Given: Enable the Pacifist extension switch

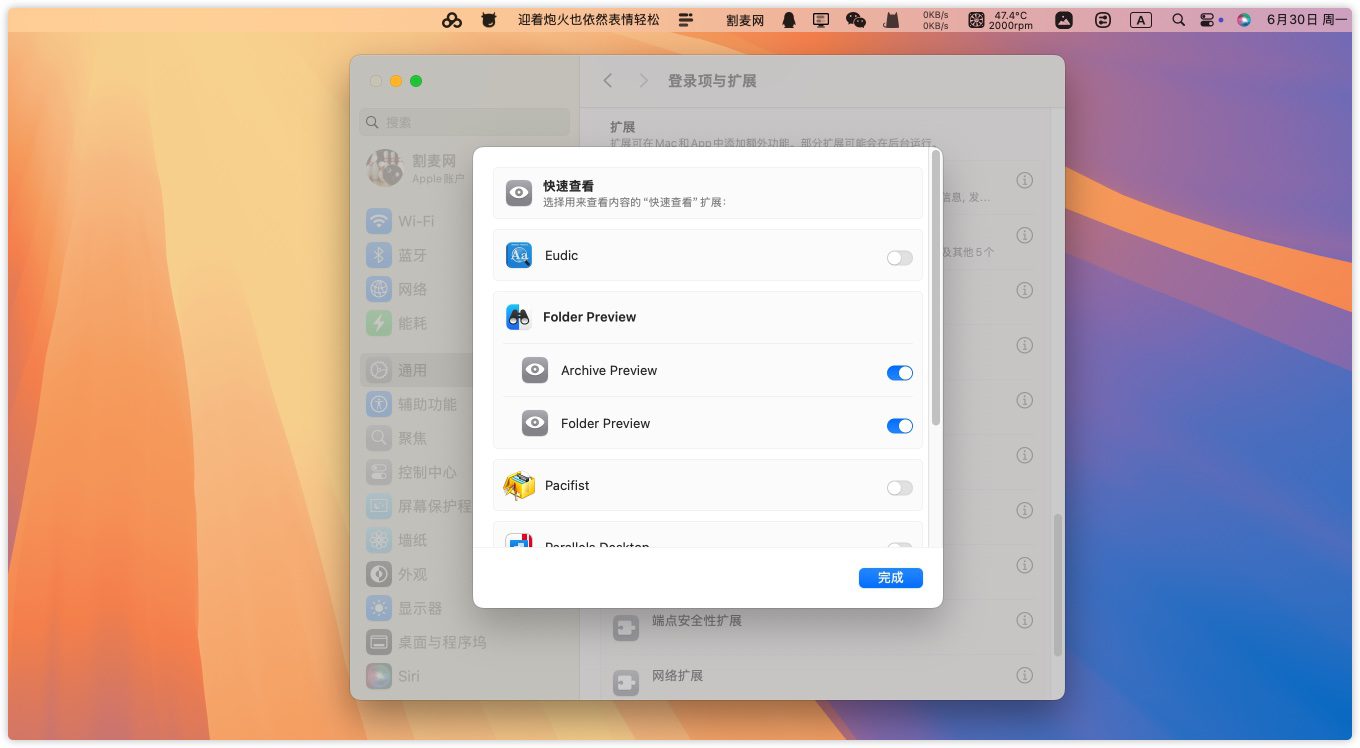Looking at the screenshot, I should [x=899, y=488].
